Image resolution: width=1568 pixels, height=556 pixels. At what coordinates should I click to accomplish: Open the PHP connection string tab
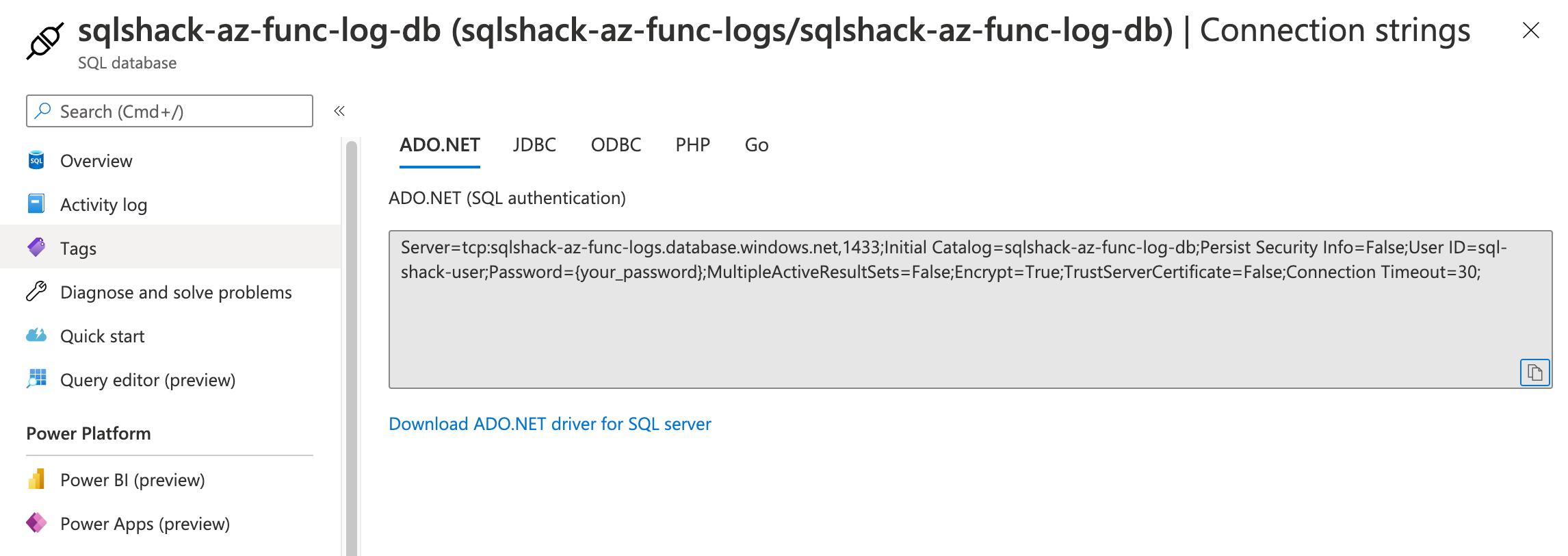pyautogui.click(x=692, y=145)
